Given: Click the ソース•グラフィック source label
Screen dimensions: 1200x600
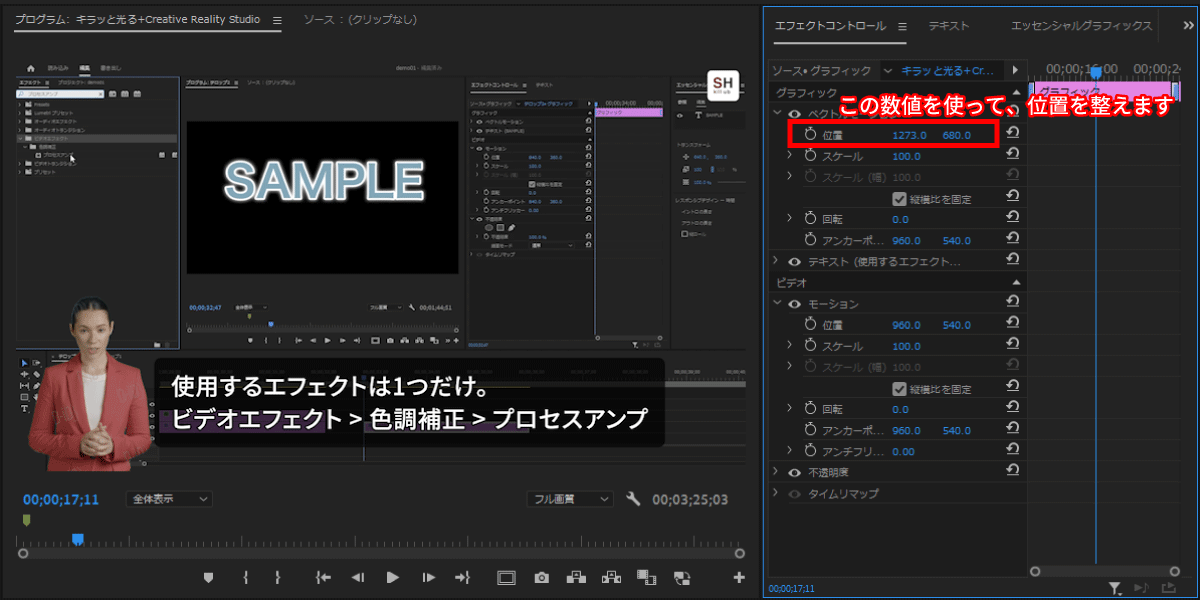Looking at the screenshot, I should coord(821,71).
